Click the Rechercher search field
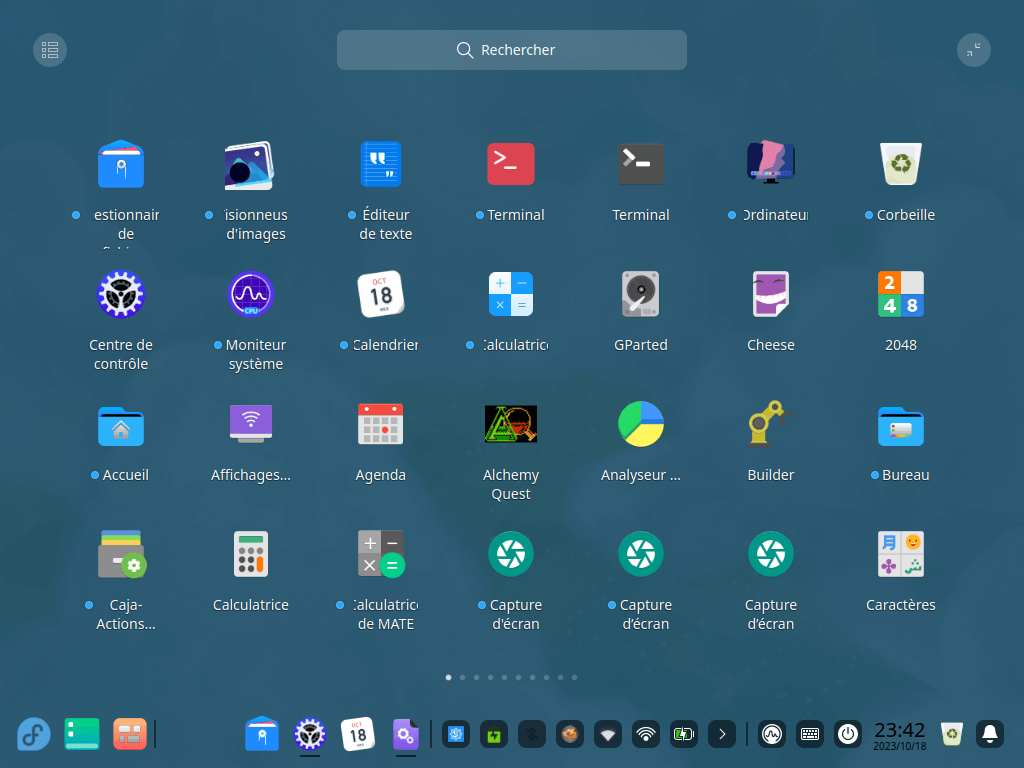 point(512,50)
